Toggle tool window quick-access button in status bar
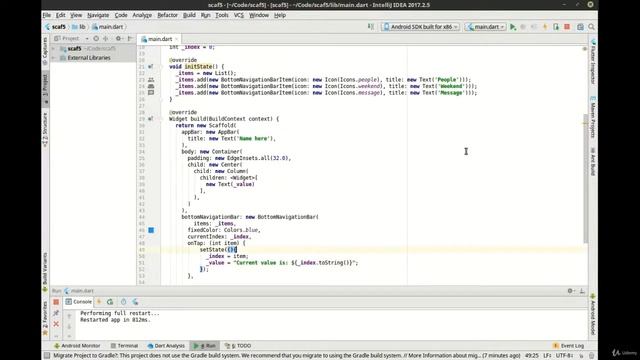Screen dimensions: 640x360 47,356
